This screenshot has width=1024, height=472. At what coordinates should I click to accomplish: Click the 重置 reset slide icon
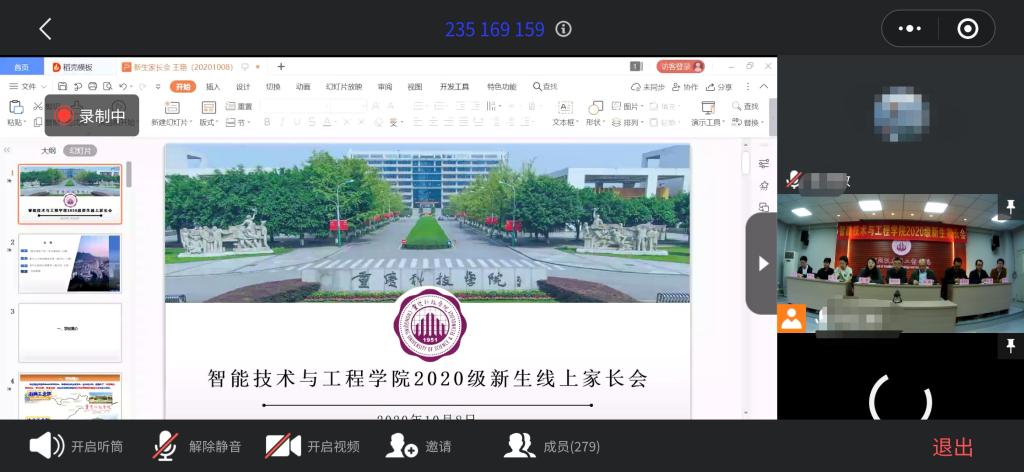(x=239, y=106)
